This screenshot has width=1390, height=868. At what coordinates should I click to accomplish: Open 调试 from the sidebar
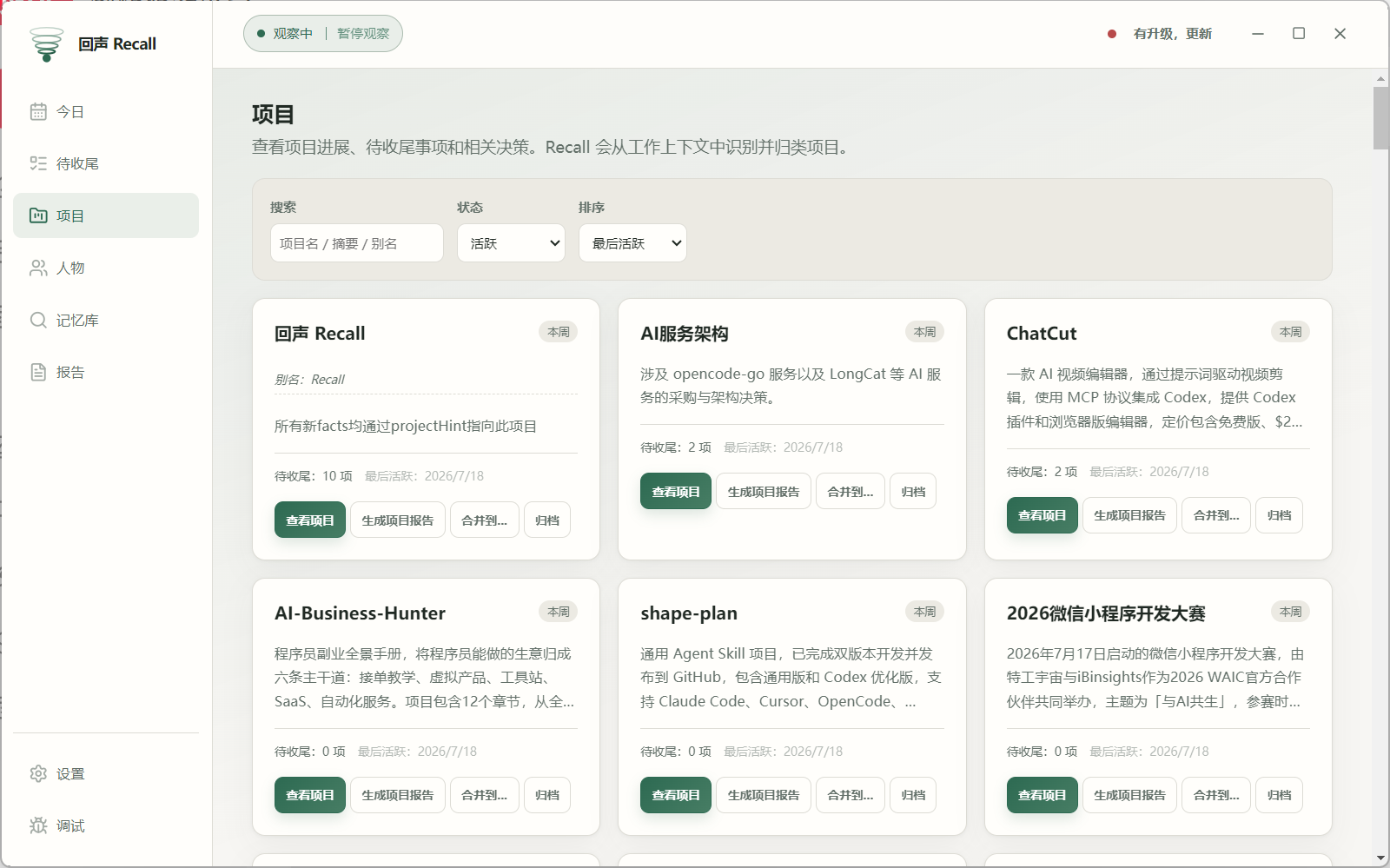point(106,825)
